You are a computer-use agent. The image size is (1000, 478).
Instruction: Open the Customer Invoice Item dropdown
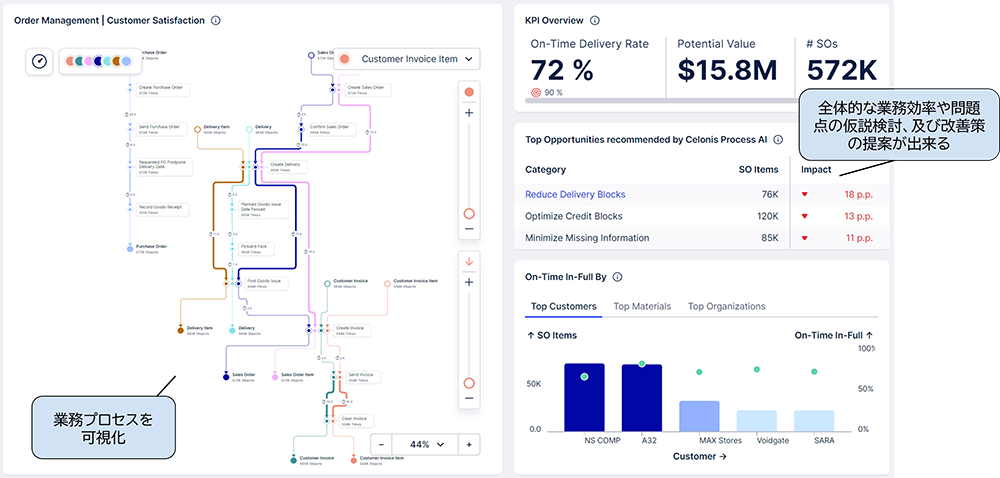click(x=406, y=60)
